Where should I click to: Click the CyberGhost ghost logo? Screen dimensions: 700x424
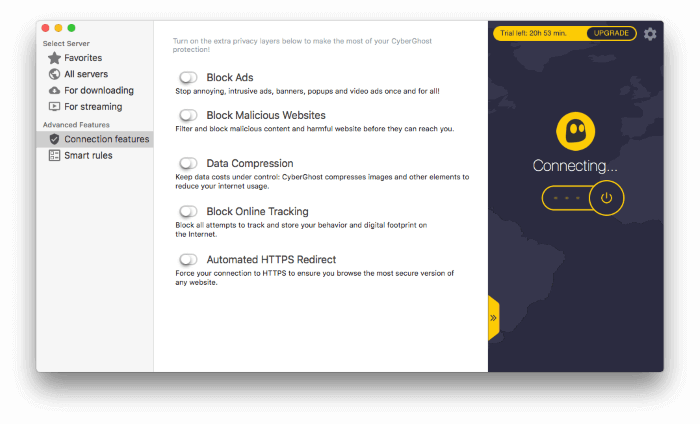[575, 131]
